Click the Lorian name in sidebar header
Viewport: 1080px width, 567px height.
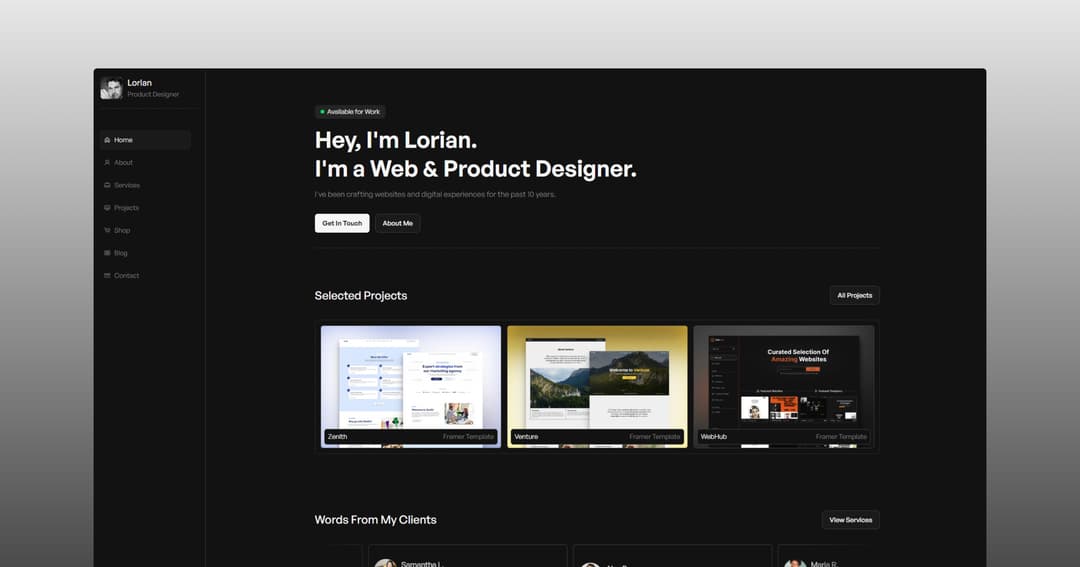tap(139, 83)
